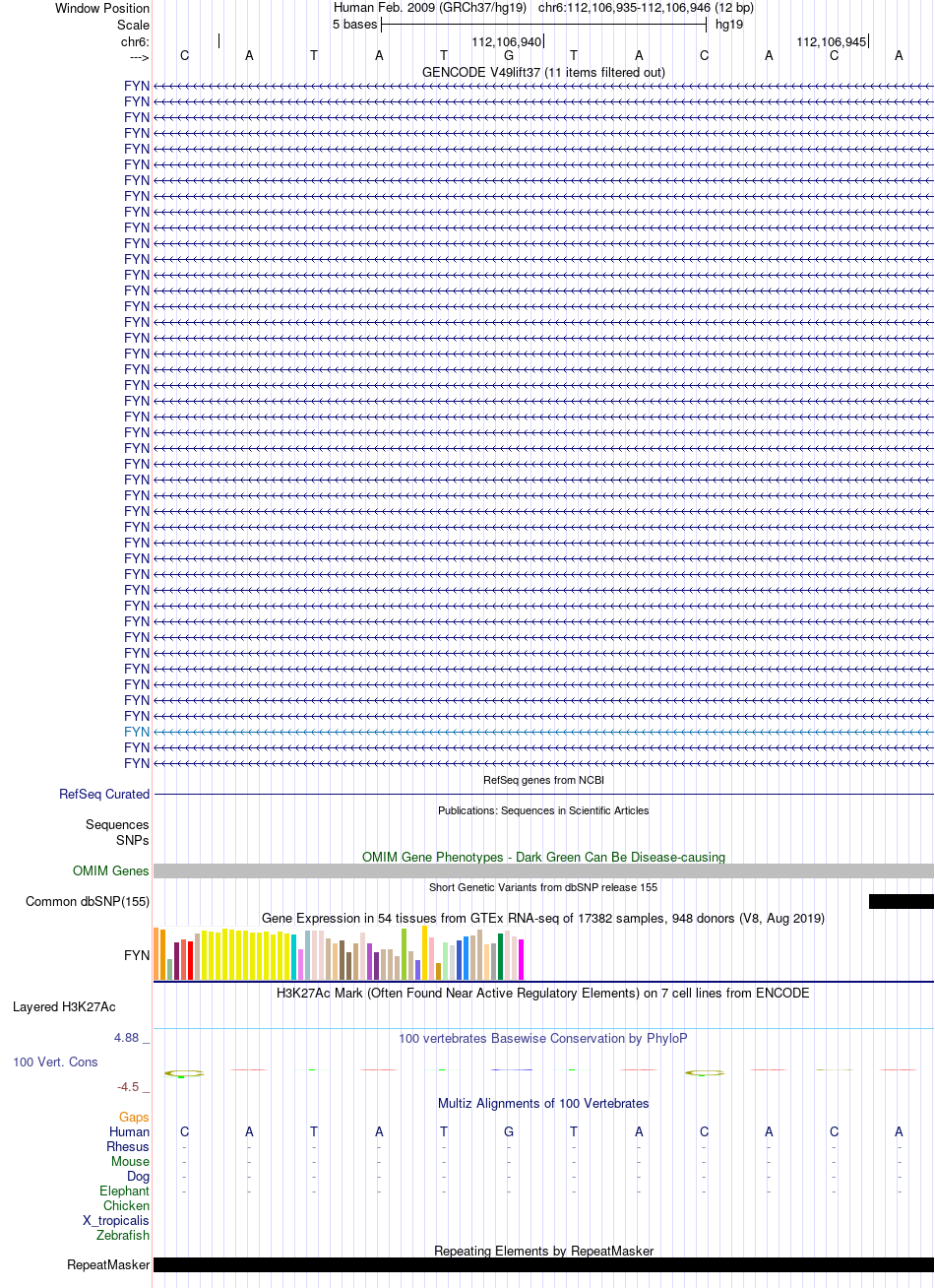Click the OMIM Gene Phenotypes title

coord(543,857)
